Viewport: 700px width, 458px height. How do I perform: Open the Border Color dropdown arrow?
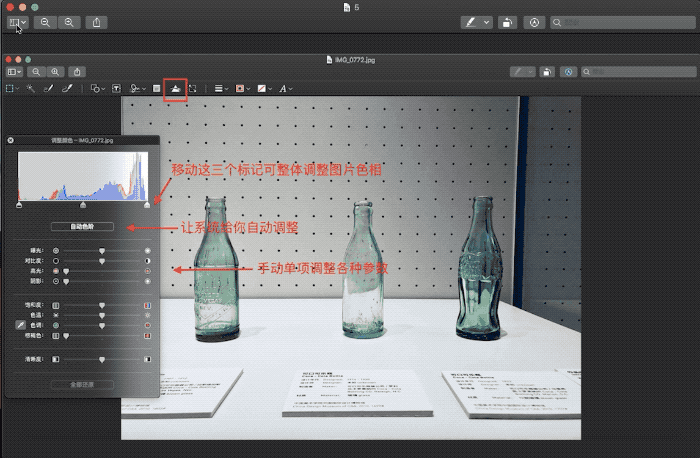tap(248, 89)
